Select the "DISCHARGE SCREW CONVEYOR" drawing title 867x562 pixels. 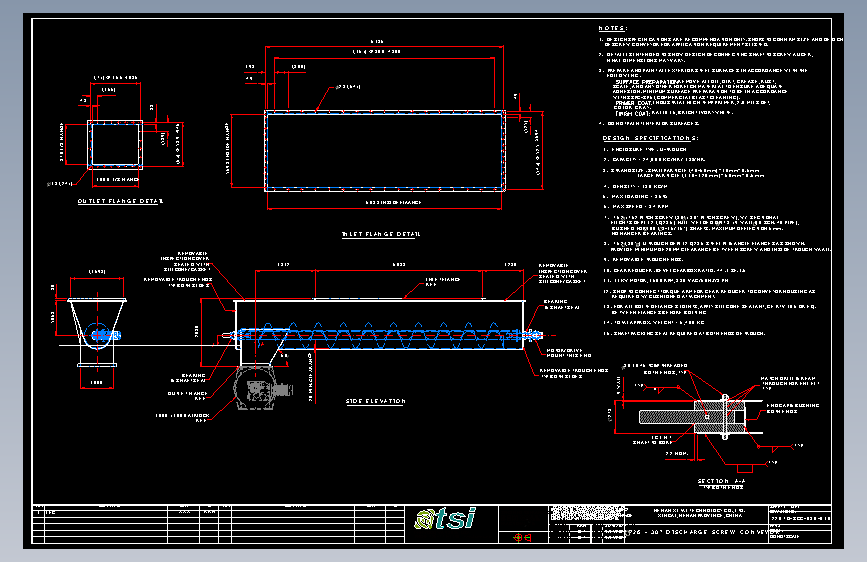coord(706,532)
